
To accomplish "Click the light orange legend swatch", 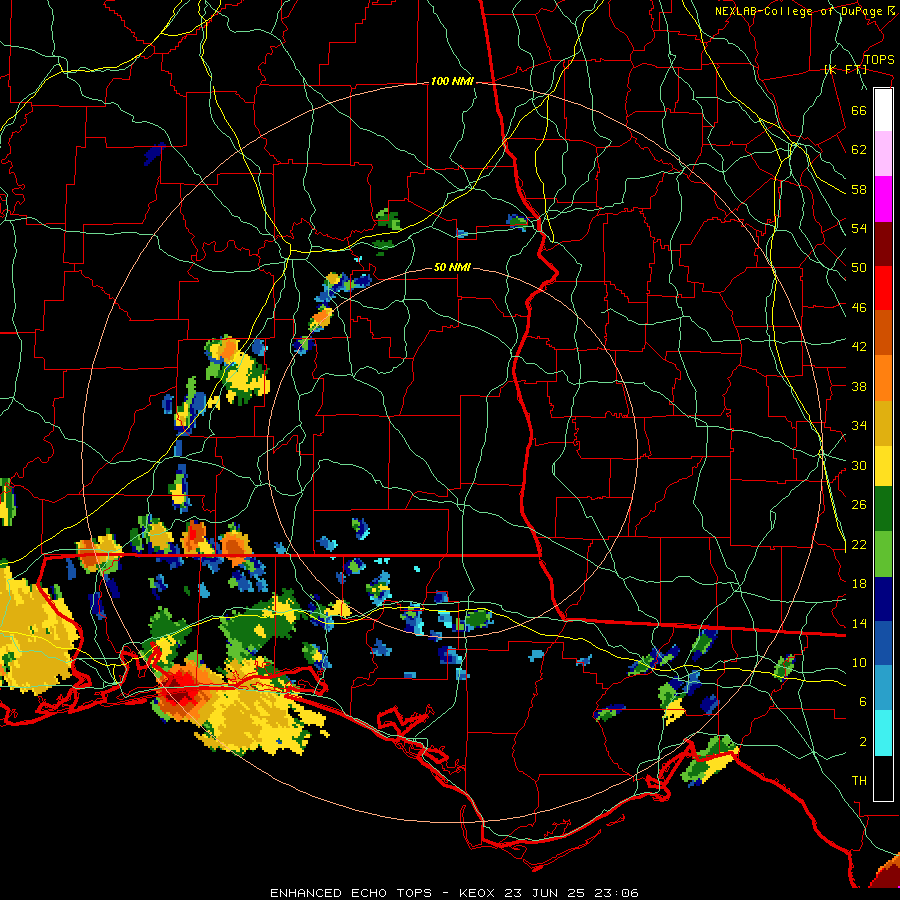I will (x=883, y=378).
